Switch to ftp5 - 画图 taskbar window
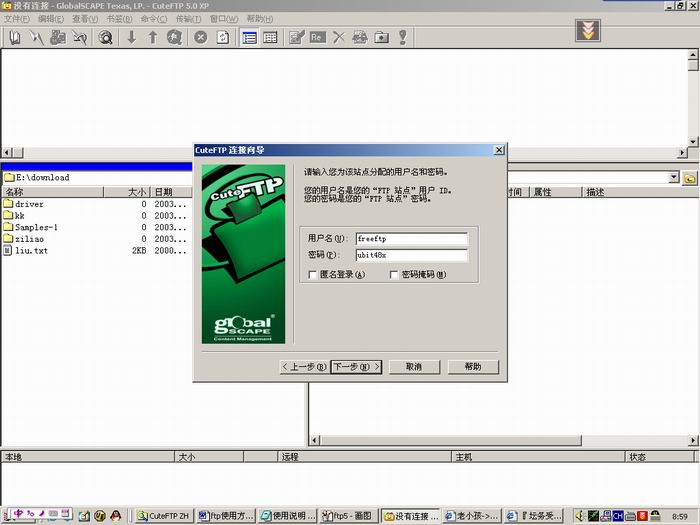The height and width of the screenshot is (525, 700). (x=350, y=516)
